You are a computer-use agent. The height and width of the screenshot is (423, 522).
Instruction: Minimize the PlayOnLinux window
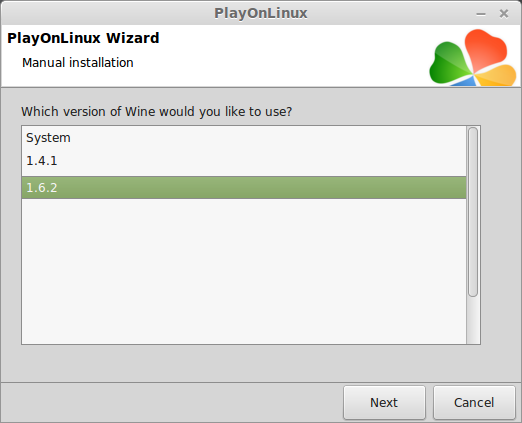tap(481, 14)
